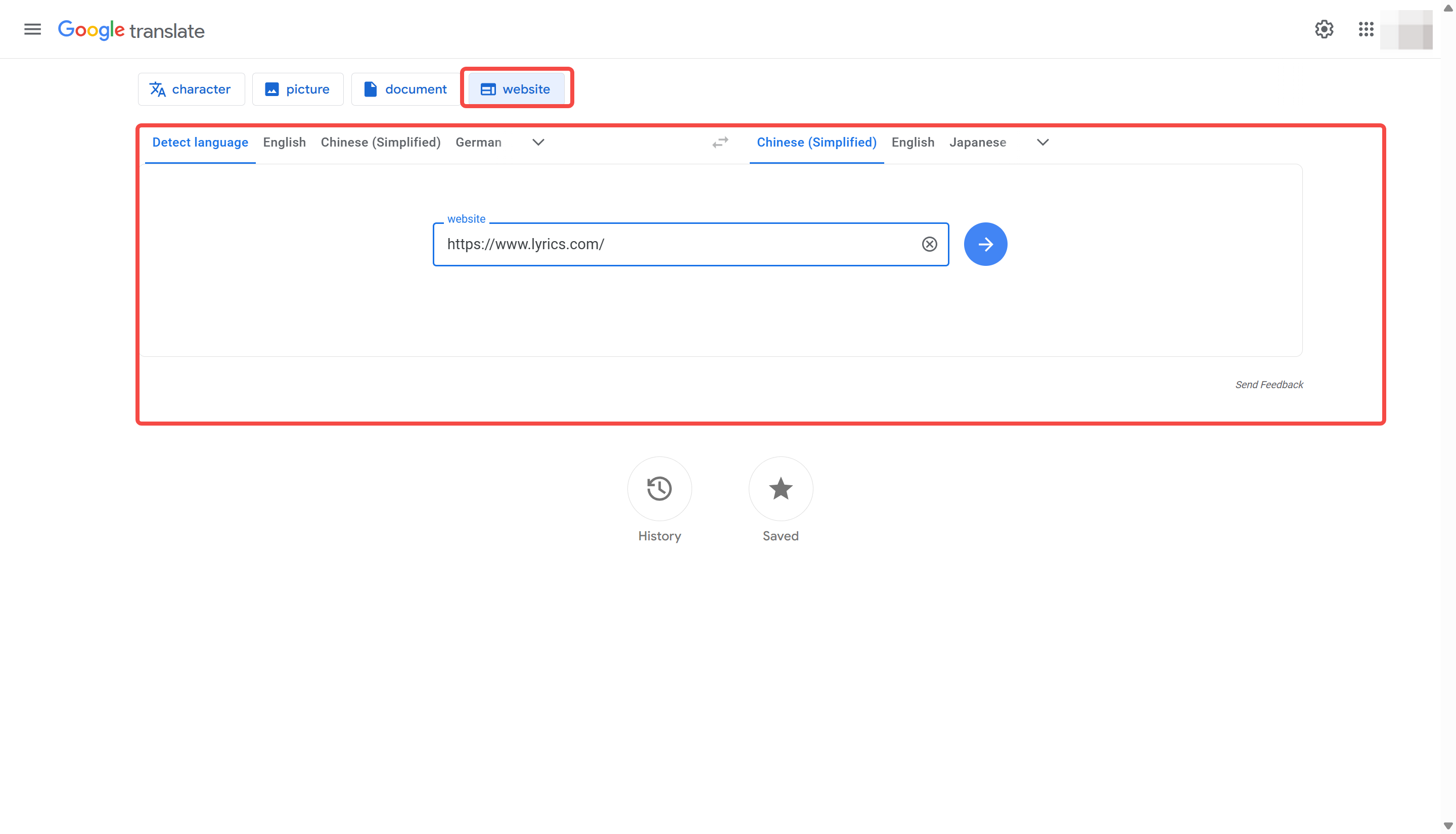The width and height of the screenshot is (1456, 834).
Task: Open Google Translate settings via gear icon
Action: pos(1324,29)
